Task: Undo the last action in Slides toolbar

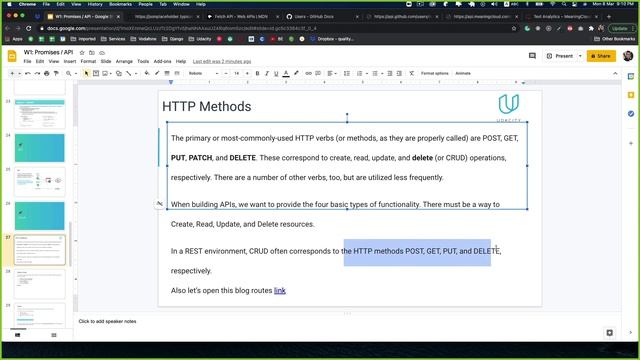Action: (x=28, y=73)
